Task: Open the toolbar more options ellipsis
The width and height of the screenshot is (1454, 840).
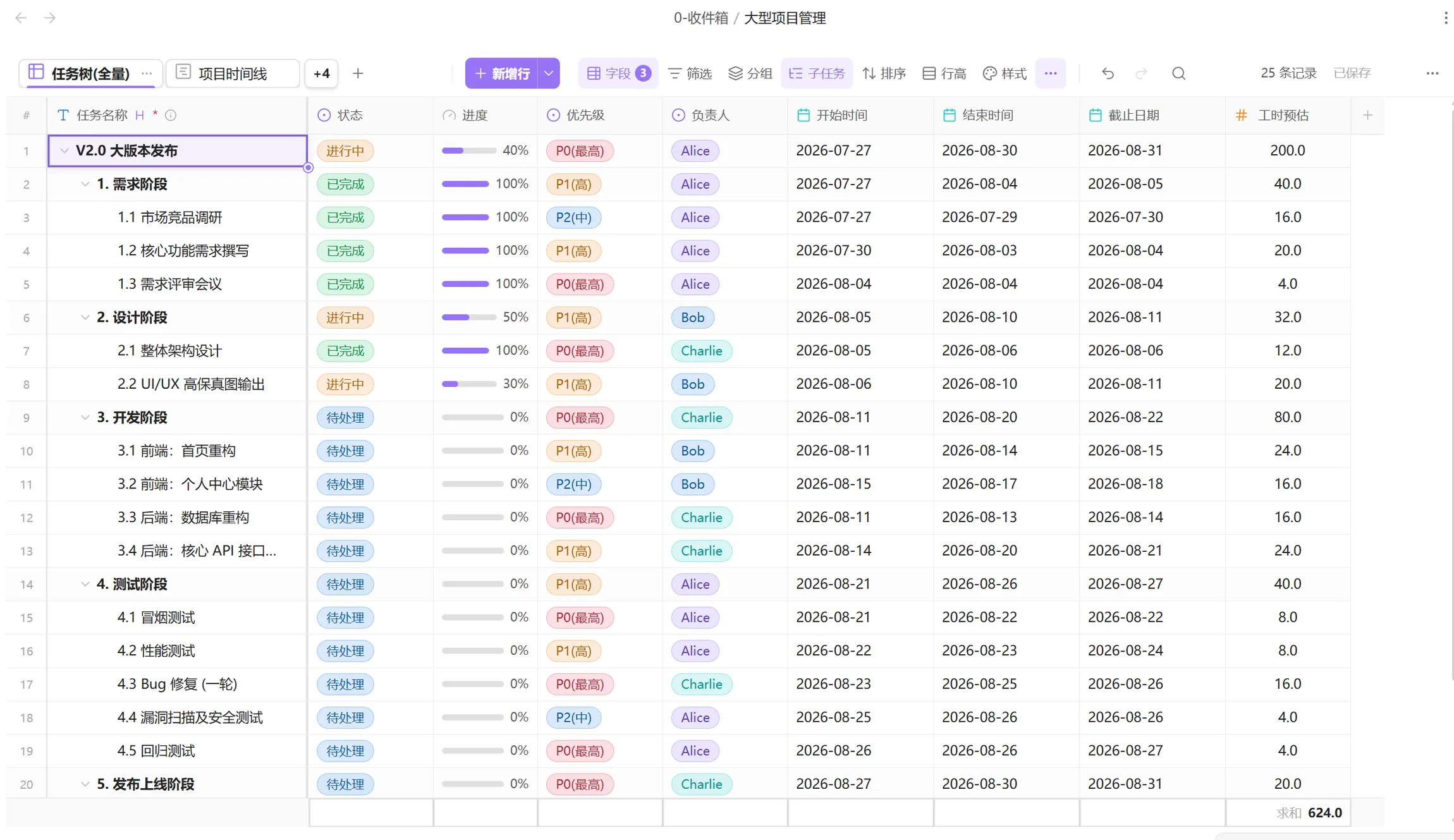Action: point(1051,73)
